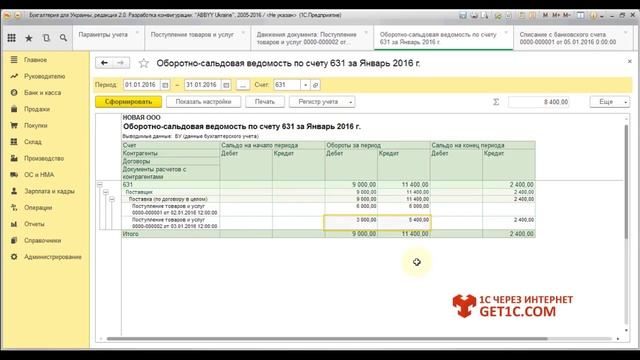Collapse the 631 account group
Screen dimensions: 640x360
pos(100,184)
